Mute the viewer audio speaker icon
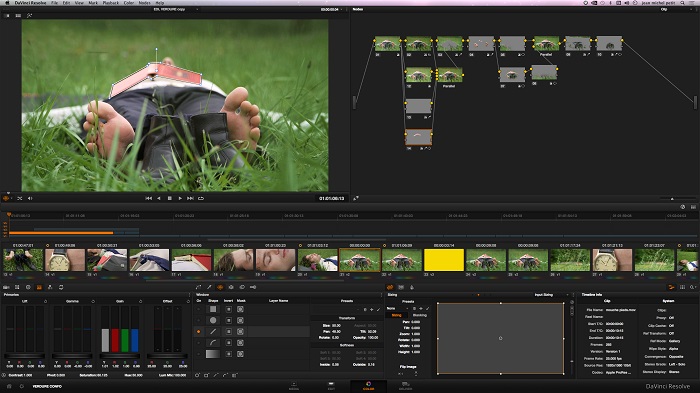This screenshot has height=393, width=700. (x=30, y=198)
